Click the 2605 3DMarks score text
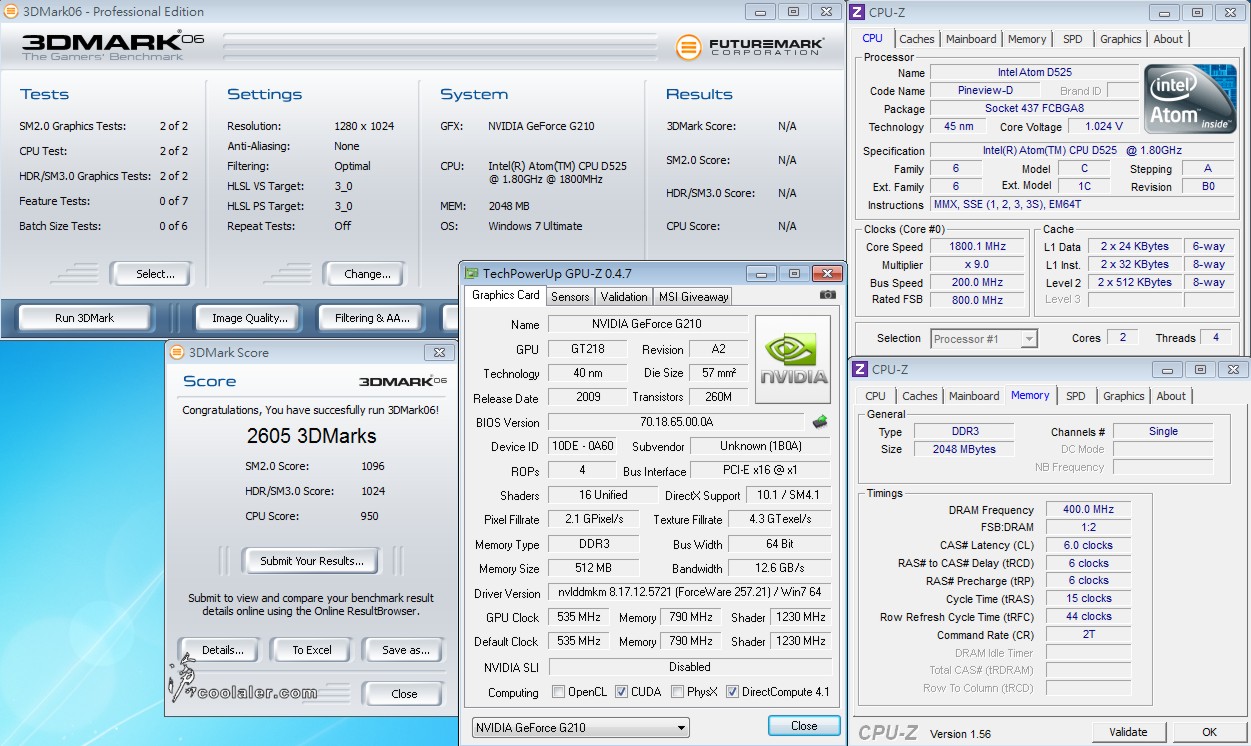 [311, 436]
